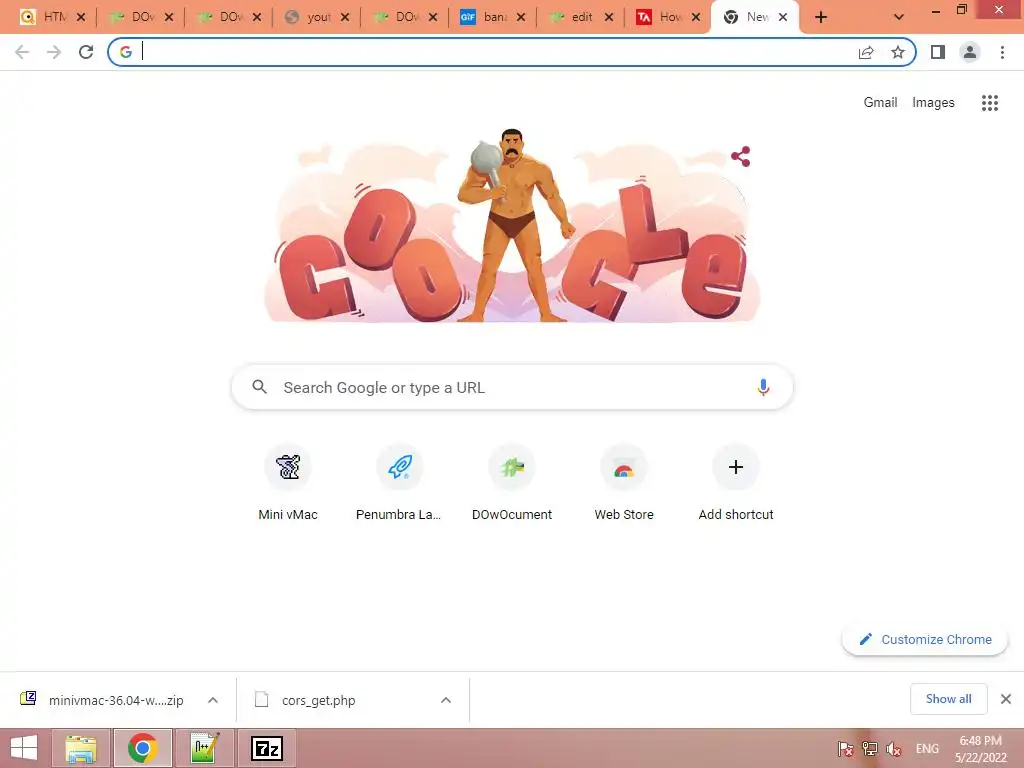The width and height of the screenshot is (1024, 768).
Task: Click the Add shortcut plus button
Action: pyautogui.click(x=736, y=467)
